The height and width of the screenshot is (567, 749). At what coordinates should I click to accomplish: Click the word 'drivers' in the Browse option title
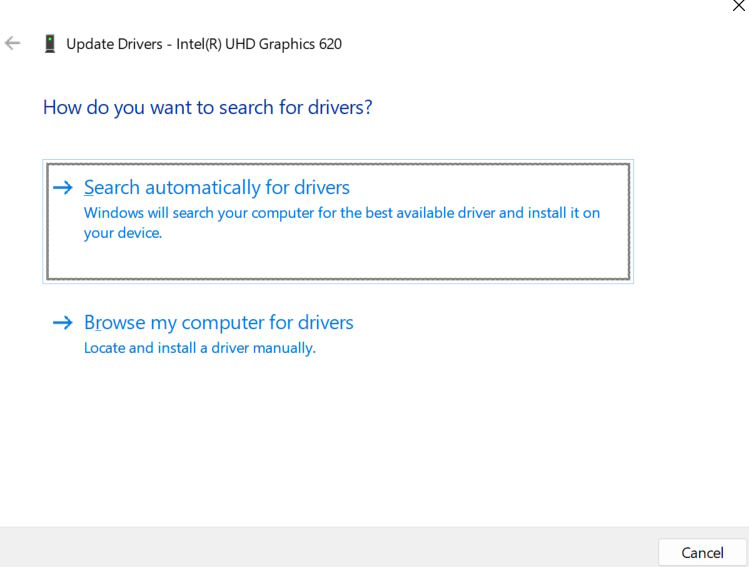(322, 322)
